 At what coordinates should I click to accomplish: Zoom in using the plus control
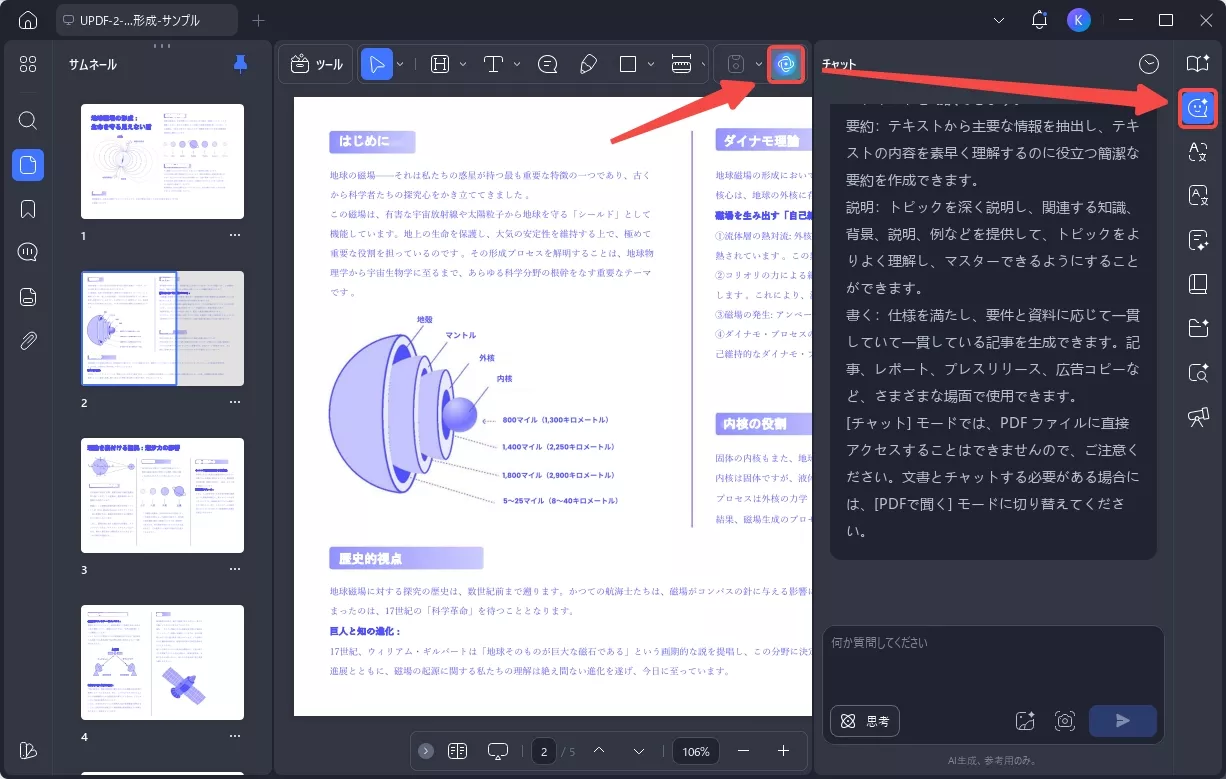[x=781, y=750]
